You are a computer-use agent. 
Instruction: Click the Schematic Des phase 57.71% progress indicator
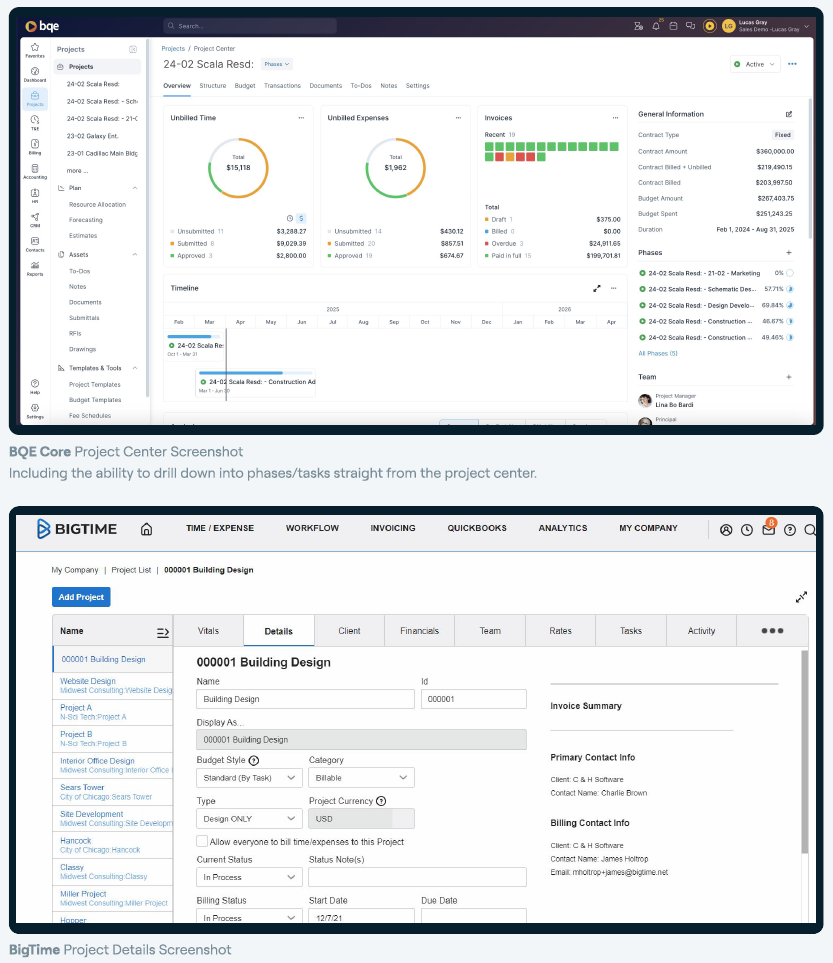point(790,289)
